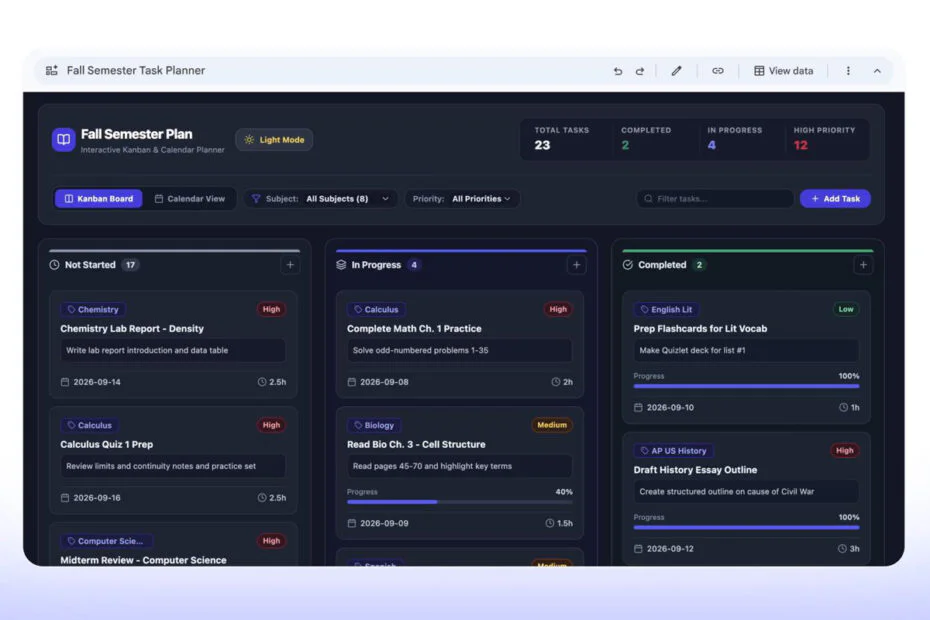Click the Total Tasks 23 stat
930x620 pixels.
coord(562,139)
